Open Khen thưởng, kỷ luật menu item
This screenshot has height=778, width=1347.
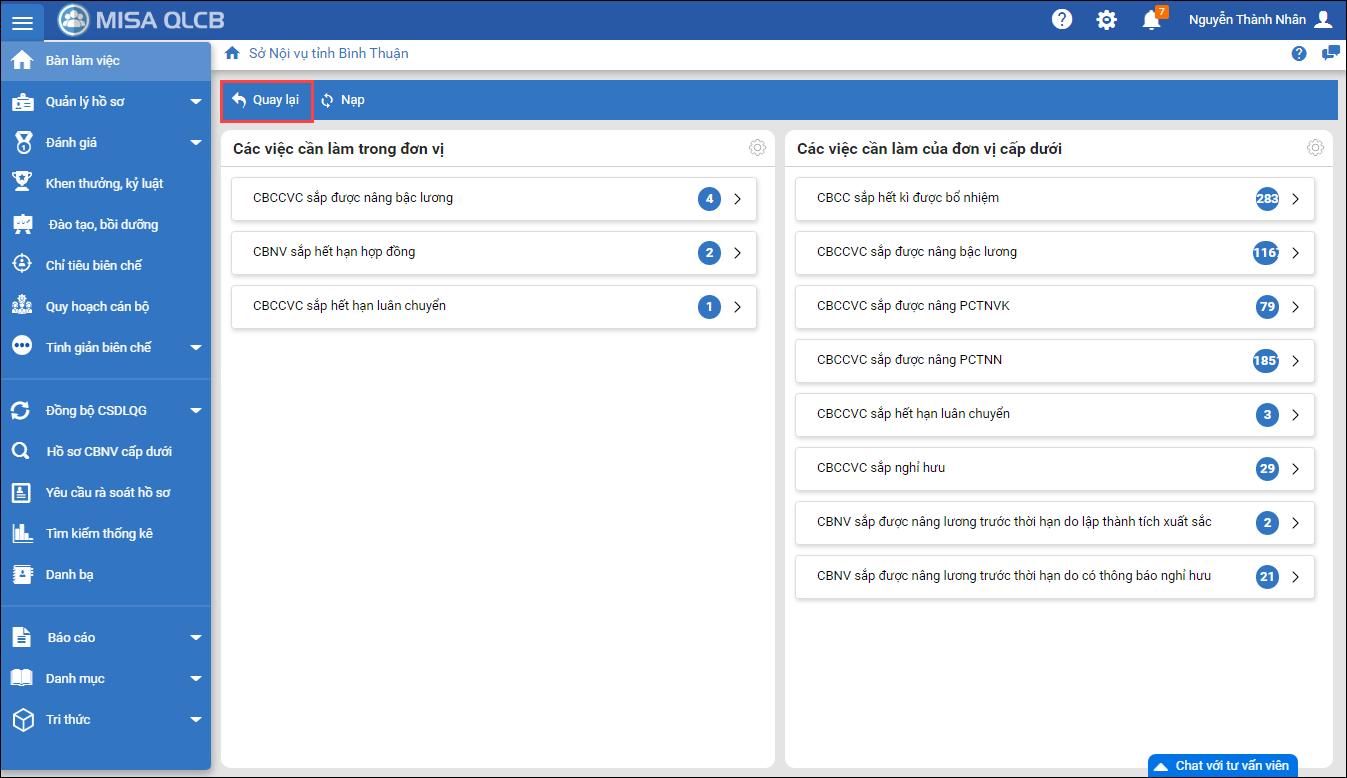point(104,184)
